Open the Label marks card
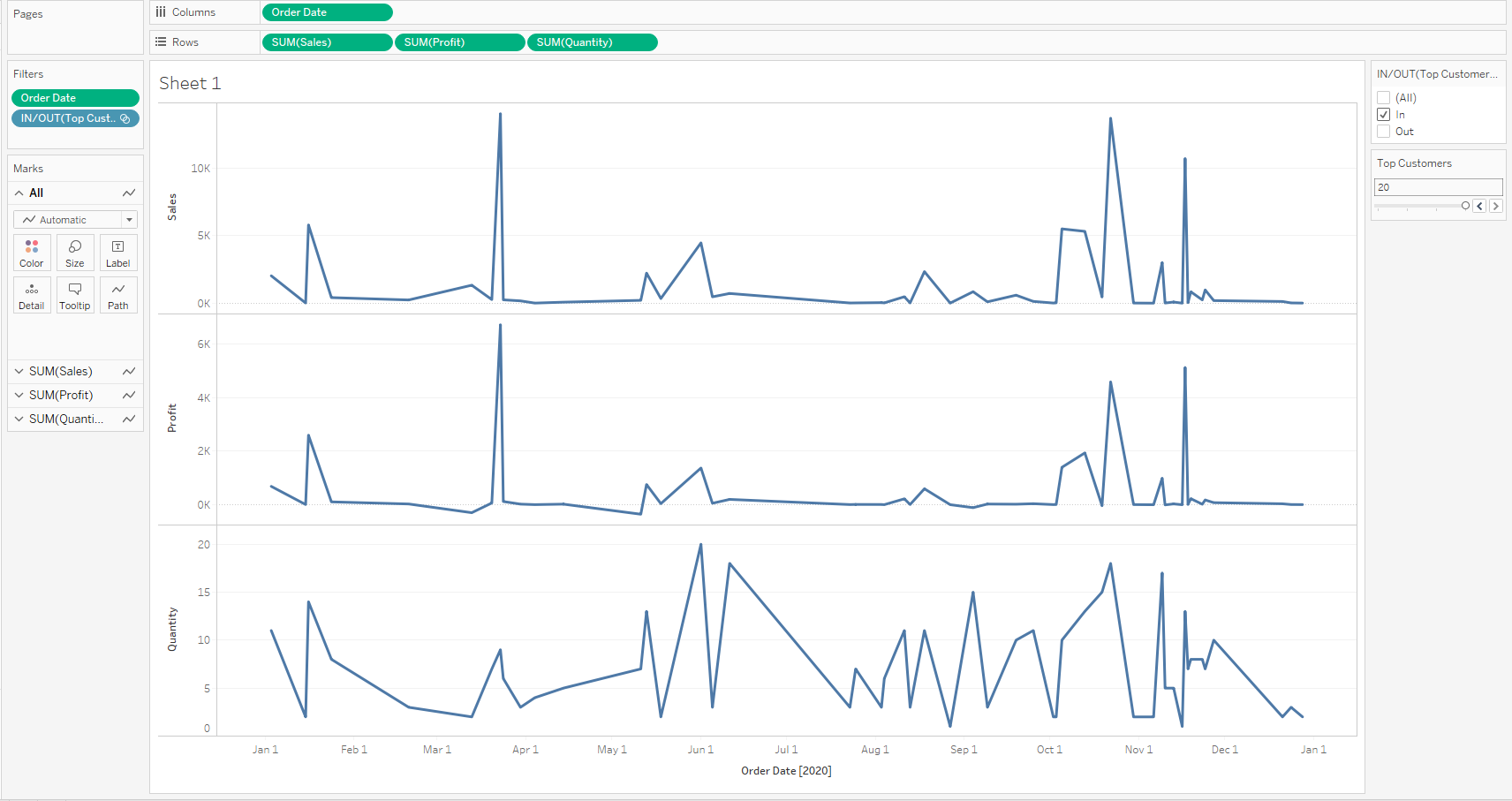1512x801 pixels. pos(118,253)
